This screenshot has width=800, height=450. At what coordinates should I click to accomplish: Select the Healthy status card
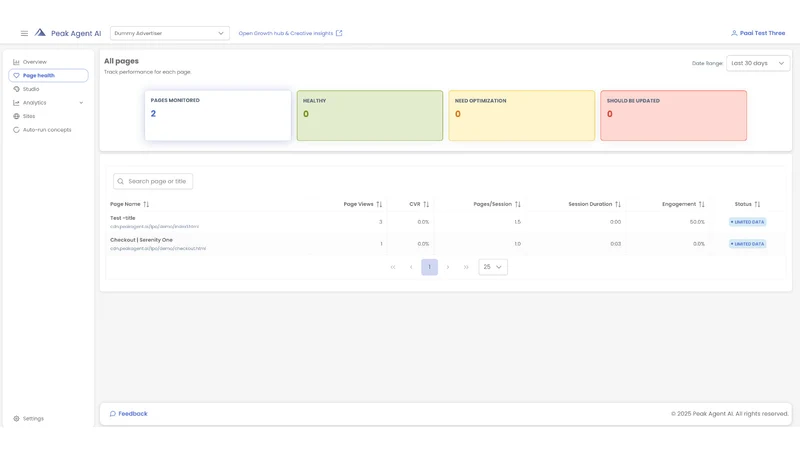370,115
